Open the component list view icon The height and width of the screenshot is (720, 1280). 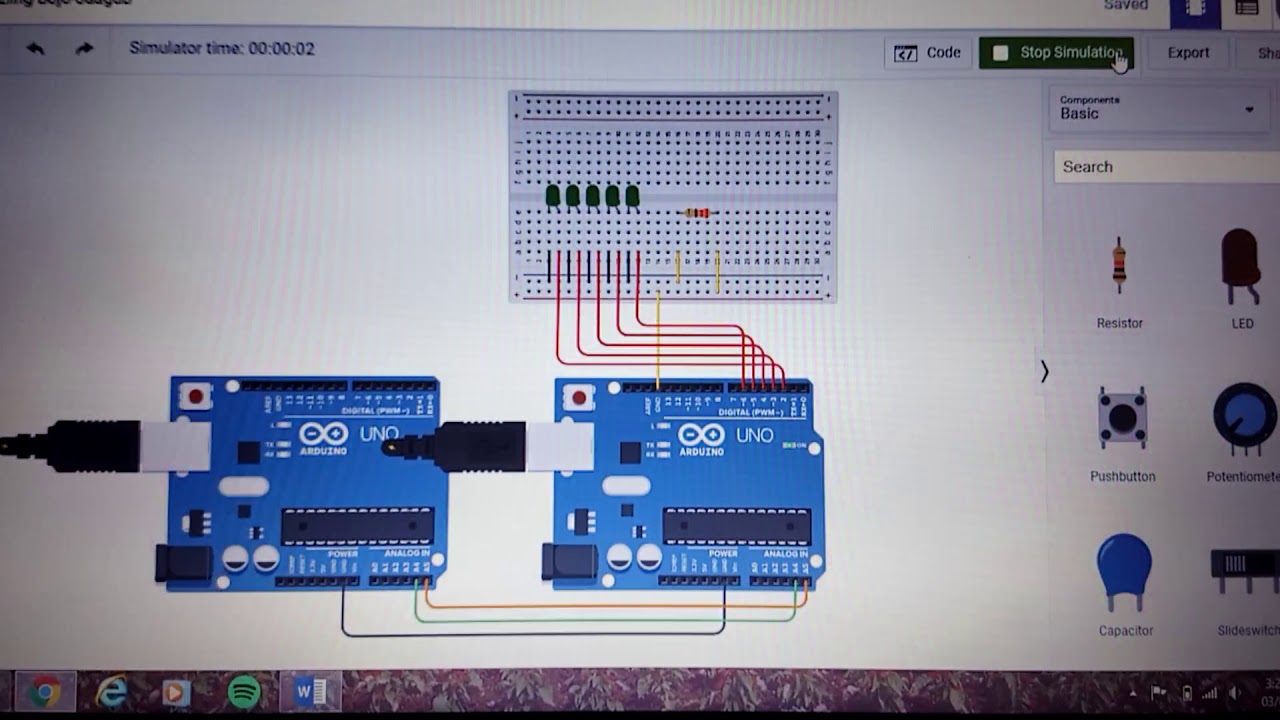[1246, 9]
